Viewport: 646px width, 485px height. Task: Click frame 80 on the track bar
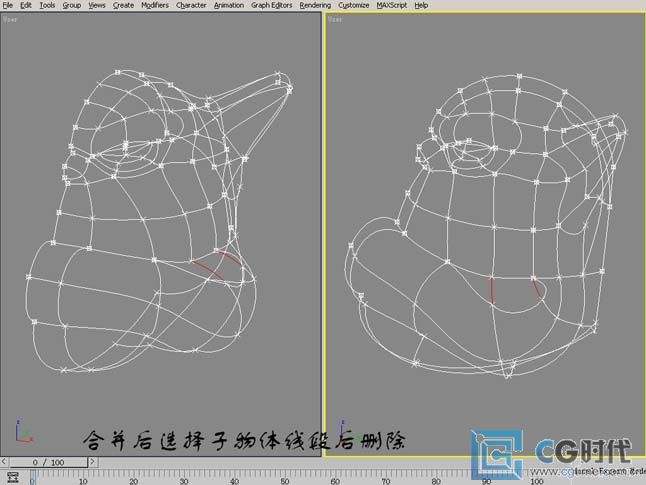pos(436,481)
